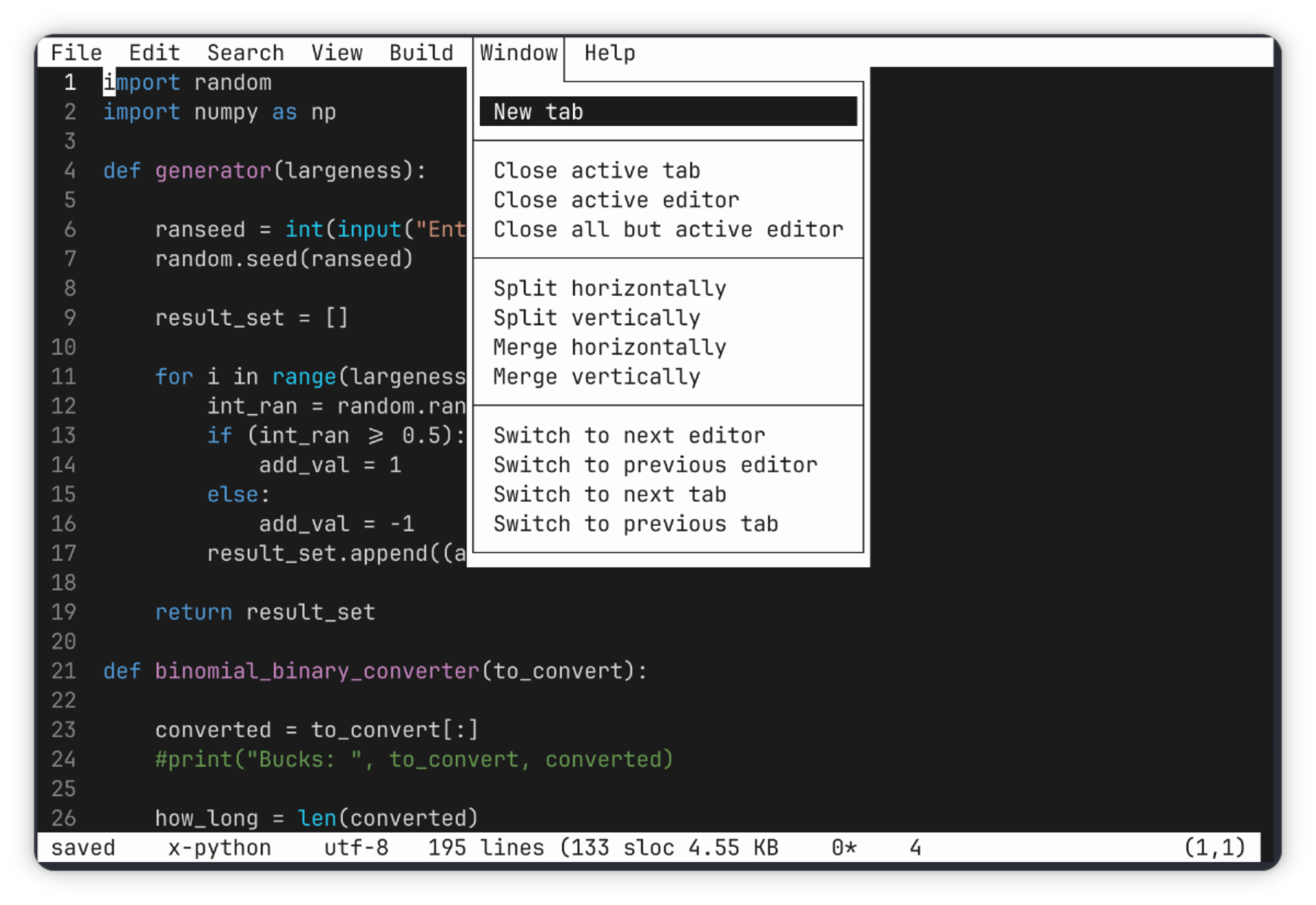Viewport: 1316px width, 905px height.
Task: Switch to the previous tab
Action: tap(635, 524)
